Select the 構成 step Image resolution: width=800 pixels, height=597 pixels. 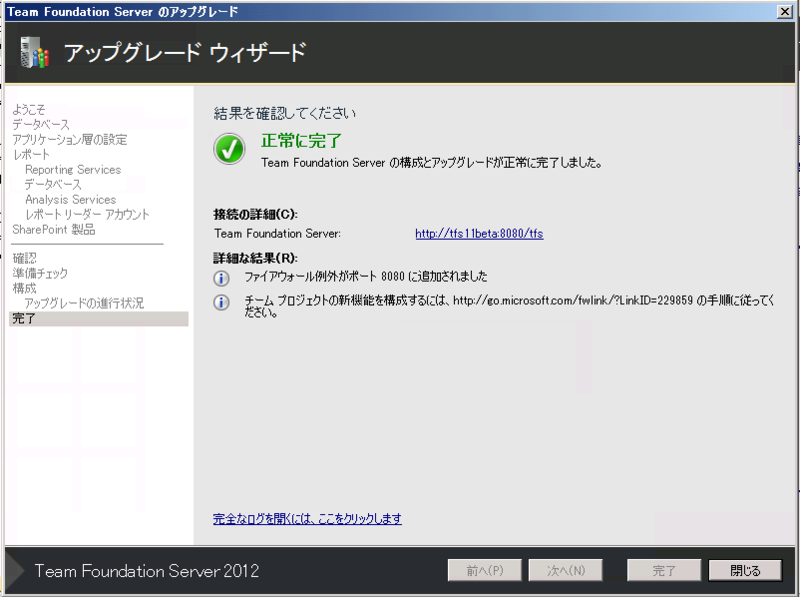coord(24,288)
